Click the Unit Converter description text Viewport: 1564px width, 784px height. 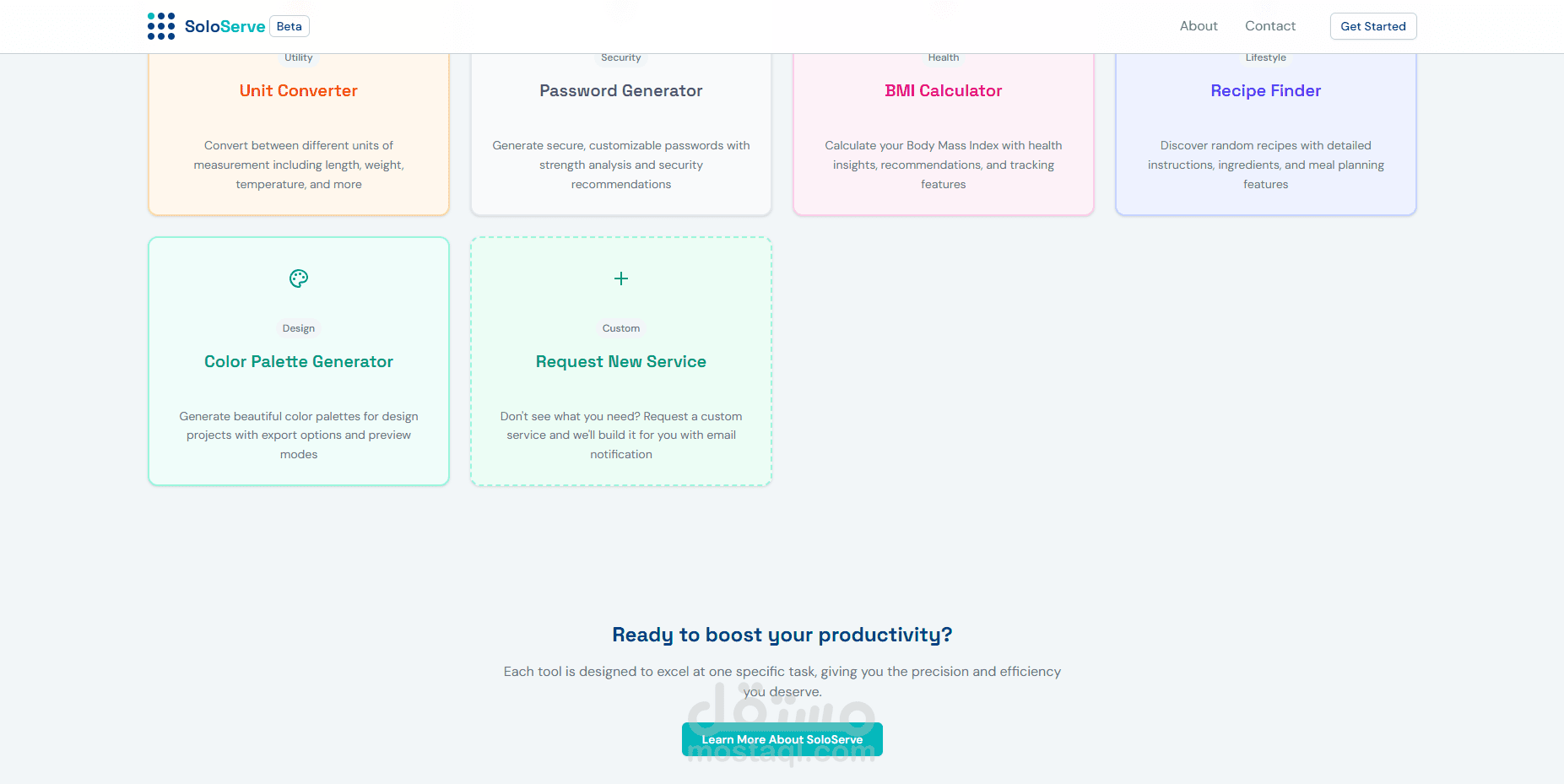299,165
